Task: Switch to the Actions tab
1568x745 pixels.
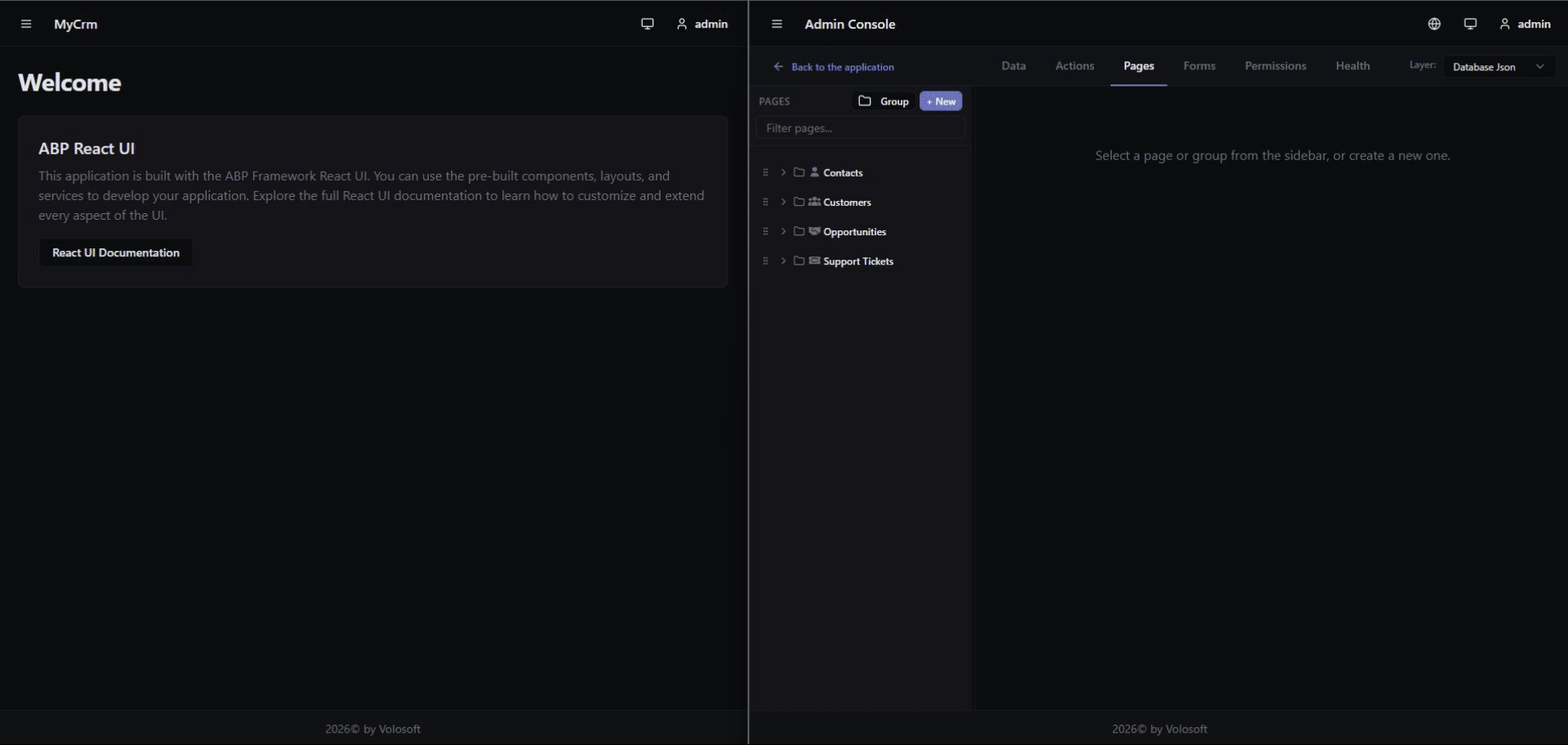Action: tap(1075, 66)
